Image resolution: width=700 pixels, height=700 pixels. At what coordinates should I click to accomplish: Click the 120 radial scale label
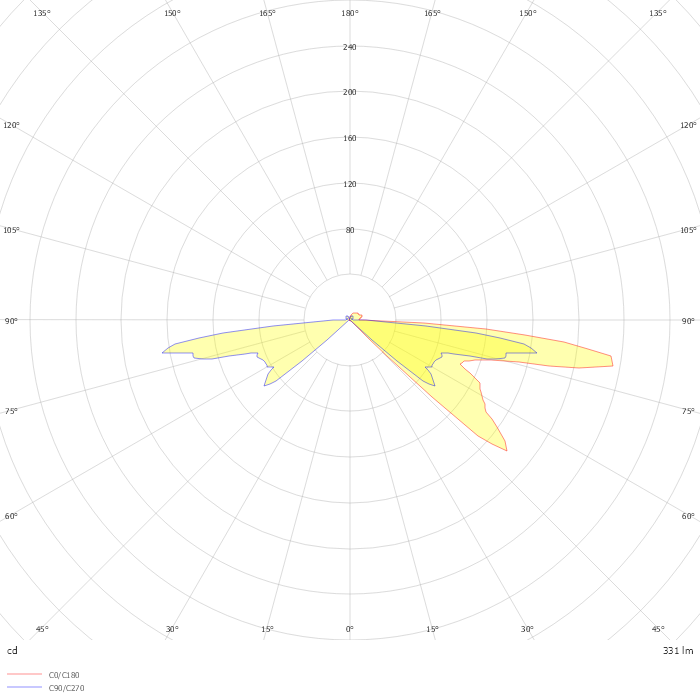pos(350,184)
